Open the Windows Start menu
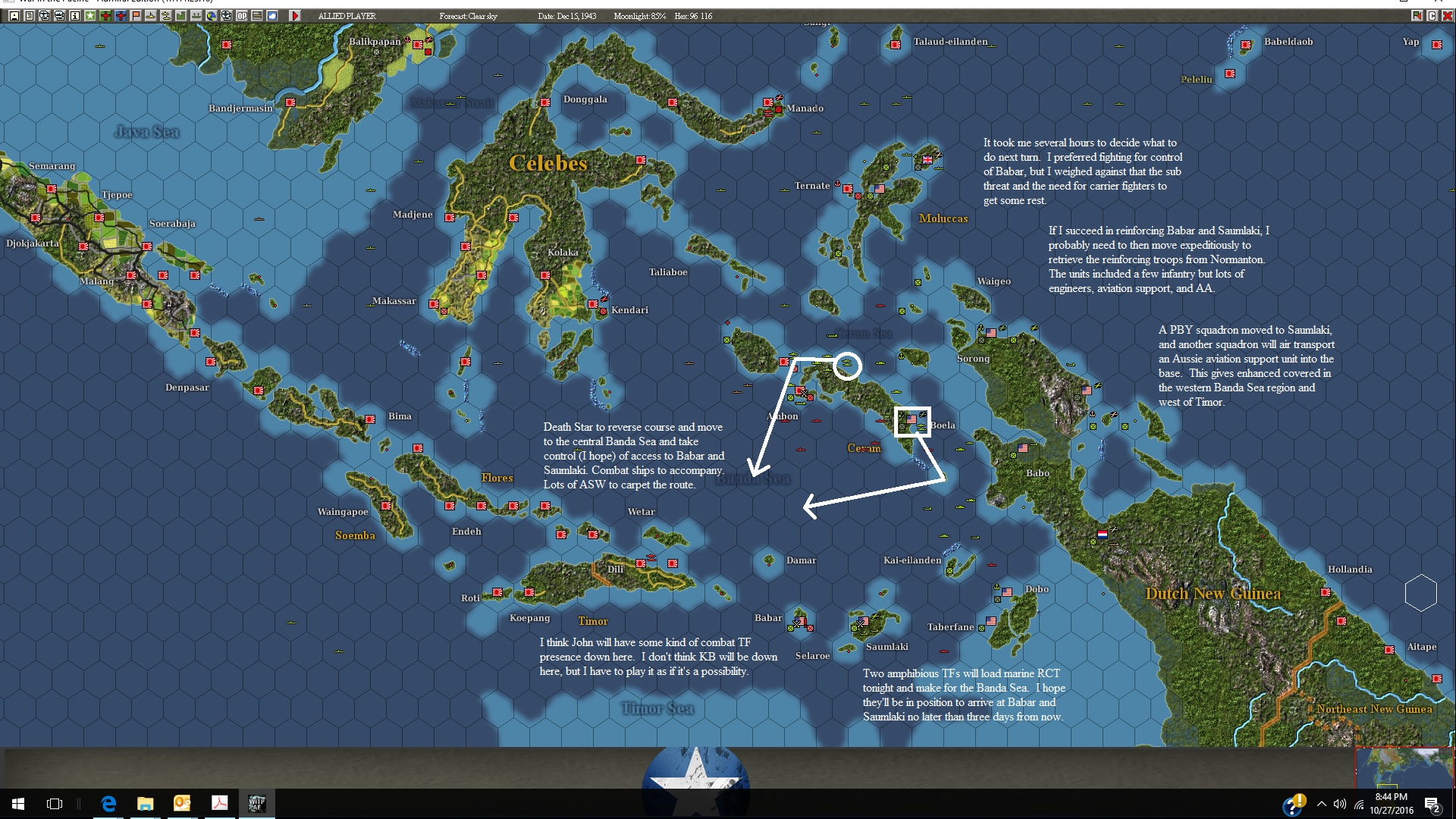The width and height of the screenshot is (1456, 819). click(18, 804)
